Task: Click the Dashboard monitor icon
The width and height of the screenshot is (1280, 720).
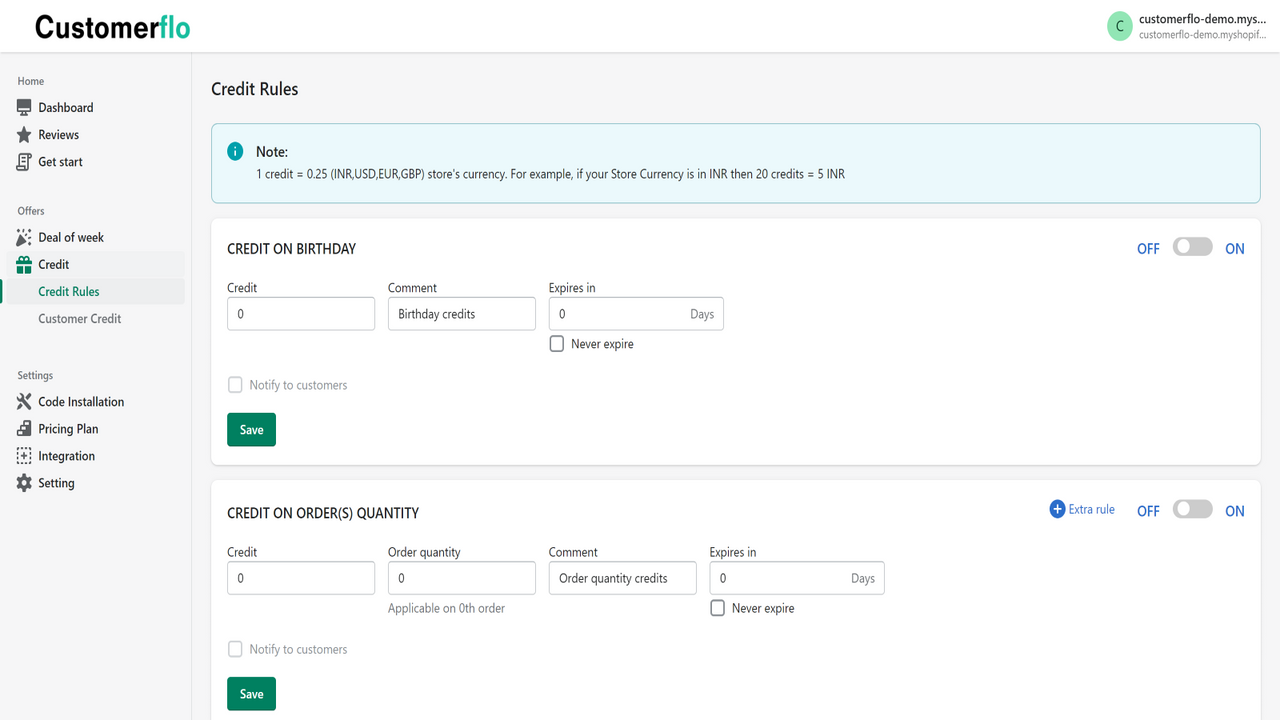Action: pos(24,107)
